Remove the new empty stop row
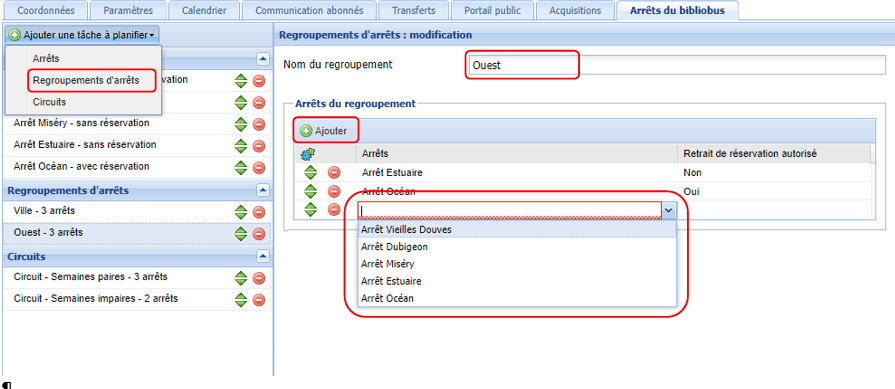The image size is (895, 389). point(334,209)
